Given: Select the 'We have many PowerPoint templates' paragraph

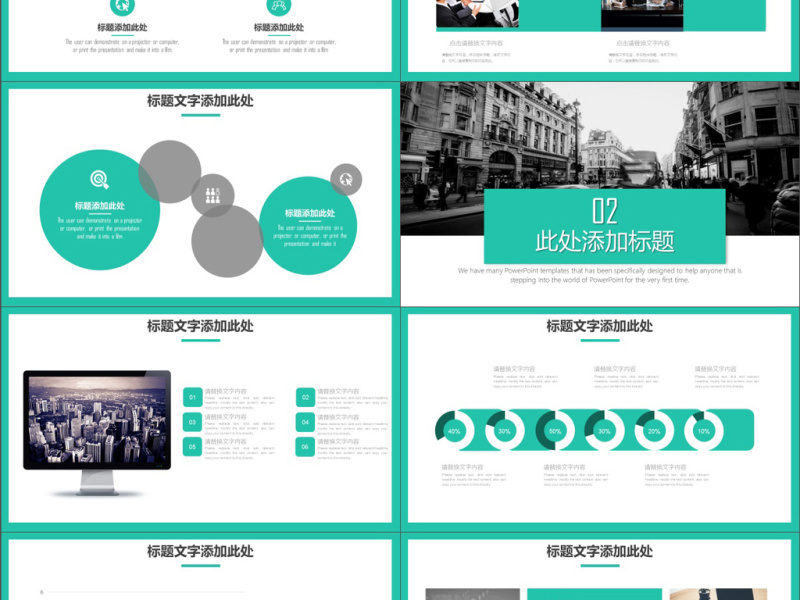Looking at the screenshot, I should click(600, 275).
